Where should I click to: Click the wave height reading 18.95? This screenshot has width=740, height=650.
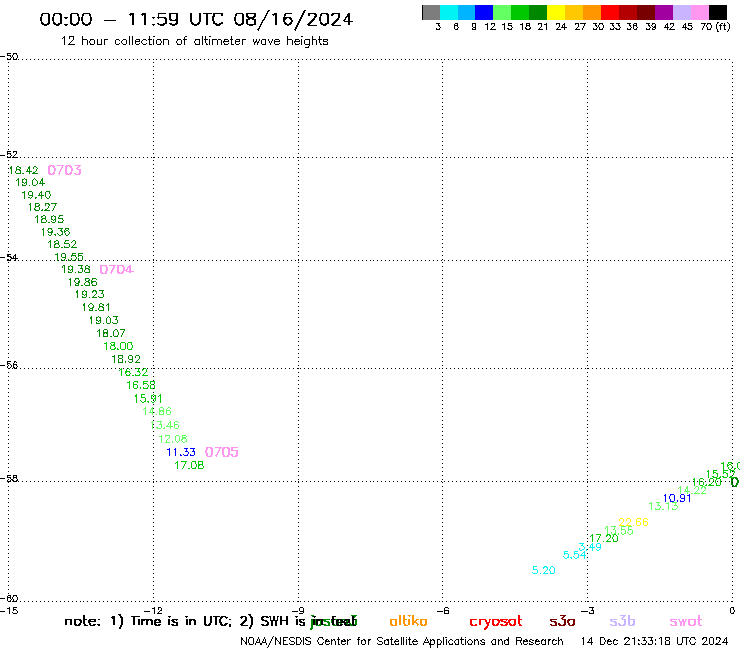click(x=49, y=219)
